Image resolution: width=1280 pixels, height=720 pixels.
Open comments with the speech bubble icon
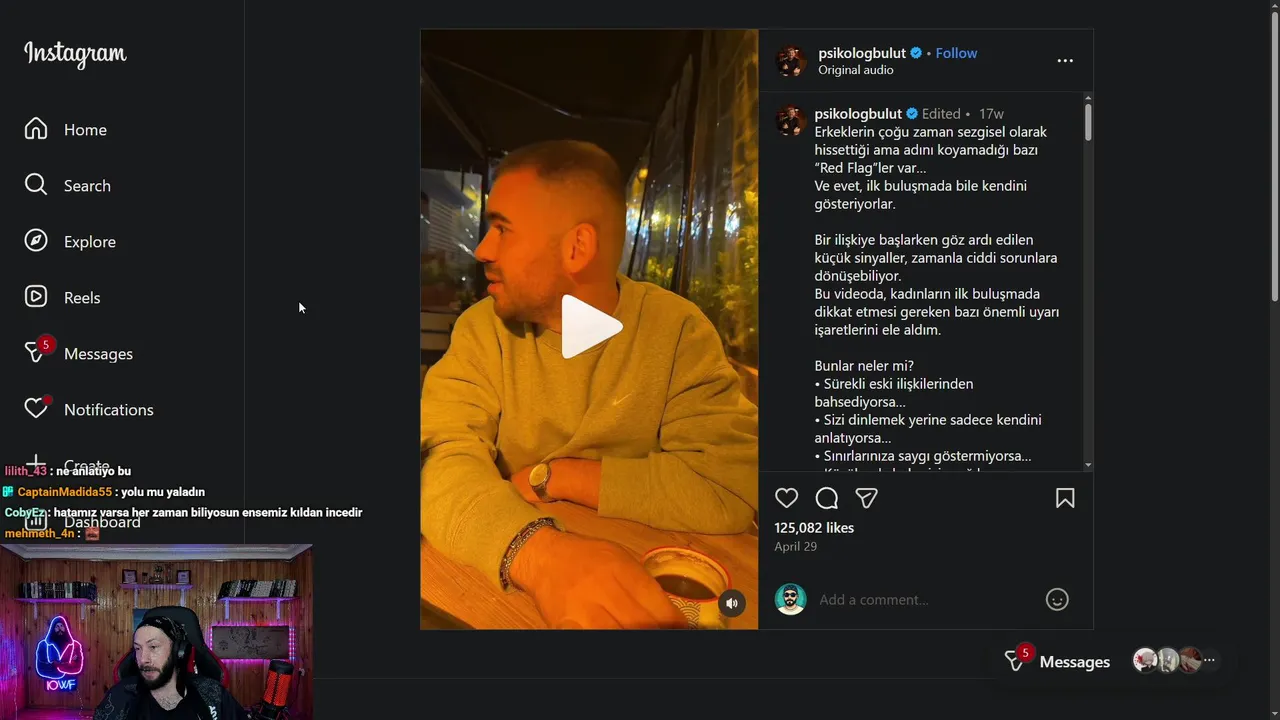827,498
